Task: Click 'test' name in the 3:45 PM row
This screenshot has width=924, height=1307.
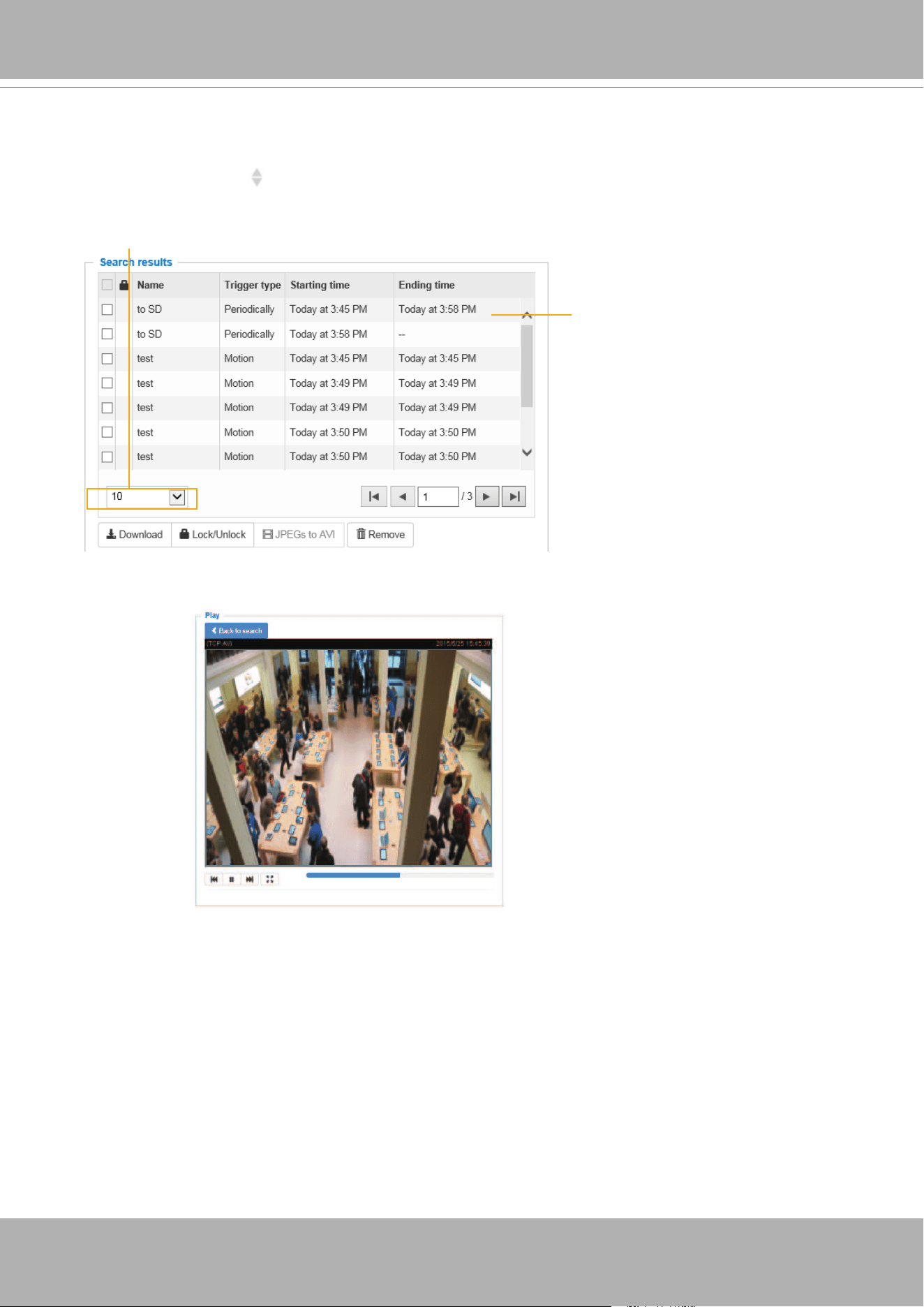Action: pos(145,358)
